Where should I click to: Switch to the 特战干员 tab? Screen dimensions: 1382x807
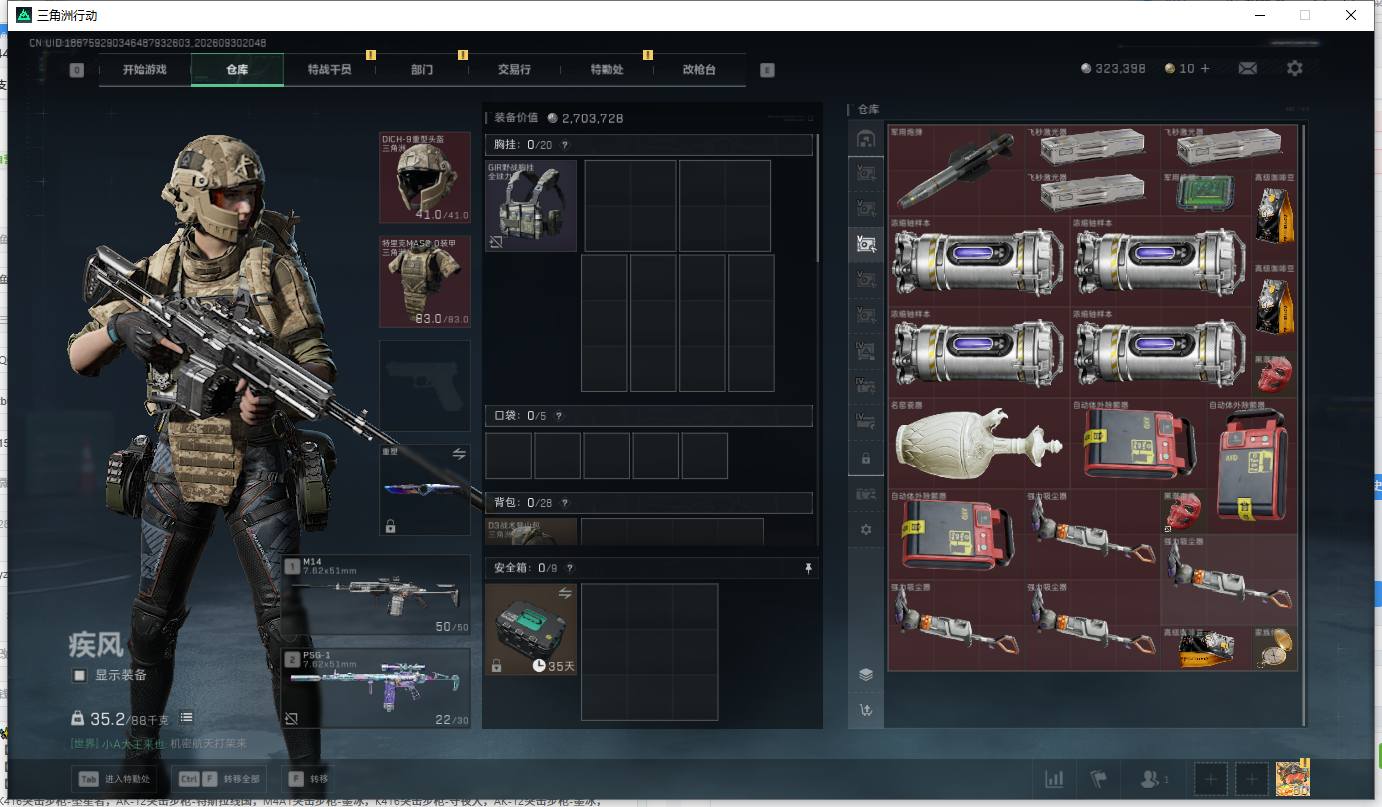[x=329, y=70]
